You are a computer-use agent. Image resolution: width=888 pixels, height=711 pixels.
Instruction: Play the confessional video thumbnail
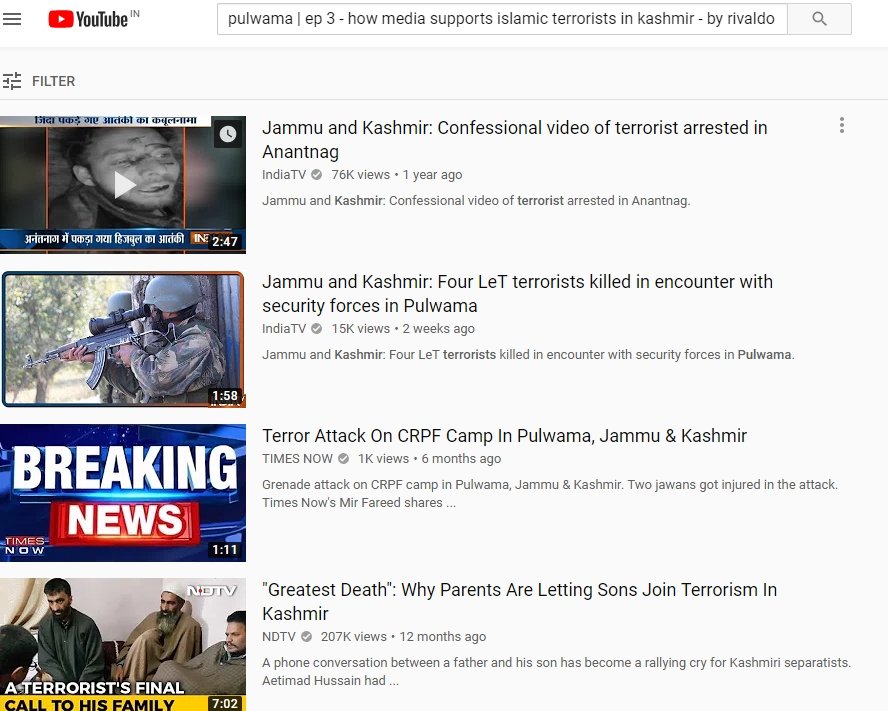coord(123,185)
